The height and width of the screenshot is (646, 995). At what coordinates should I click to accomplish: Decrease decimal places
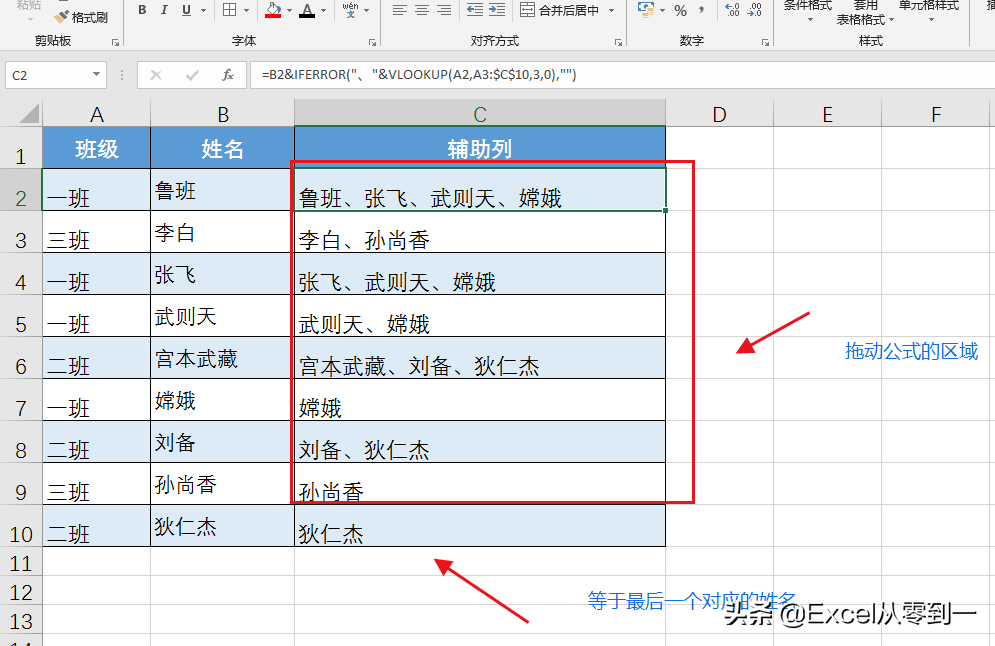[x=754, y=10]
